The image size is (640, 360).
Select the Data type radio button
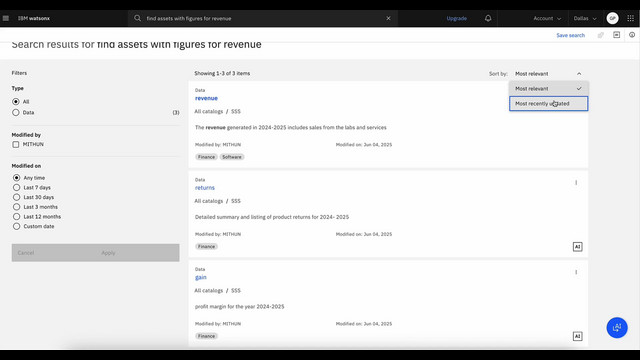coord(16,112)
